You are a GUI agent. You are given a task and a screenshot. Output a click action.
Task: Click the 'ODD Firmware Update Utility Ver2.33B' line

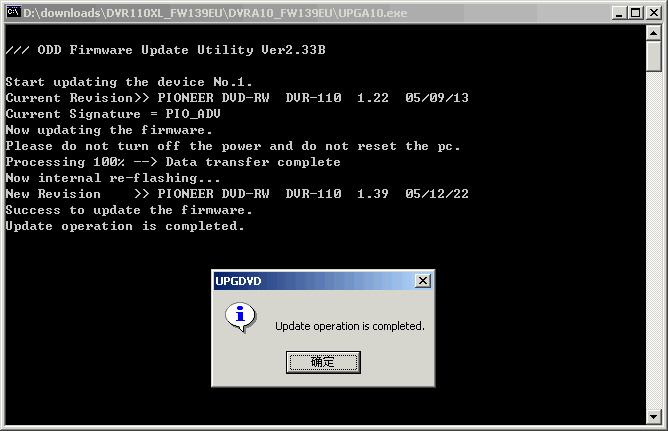166,50
